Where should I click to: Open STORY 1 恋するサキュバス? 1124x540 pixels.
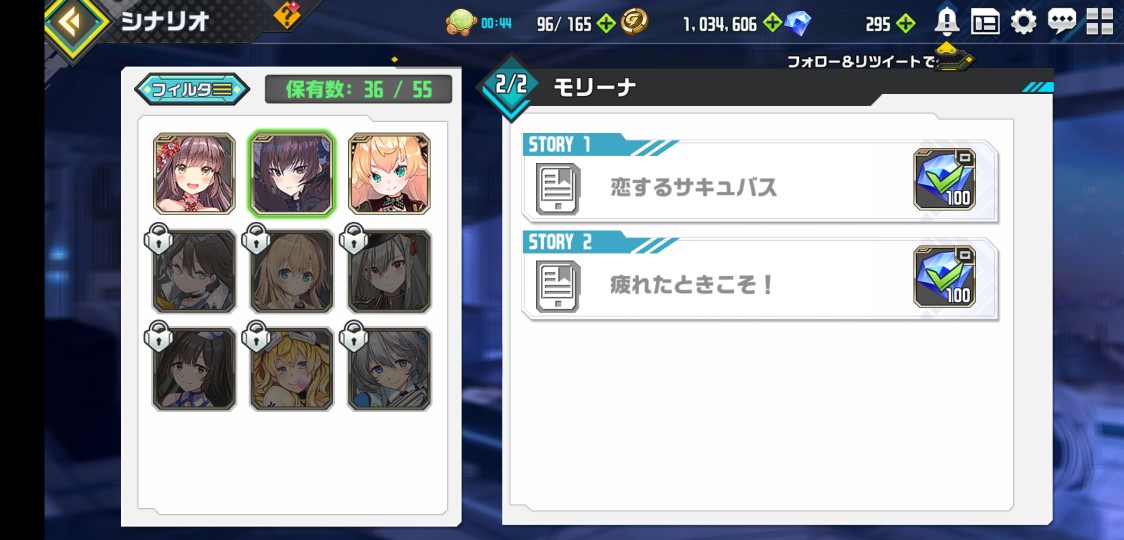[760, 178]
